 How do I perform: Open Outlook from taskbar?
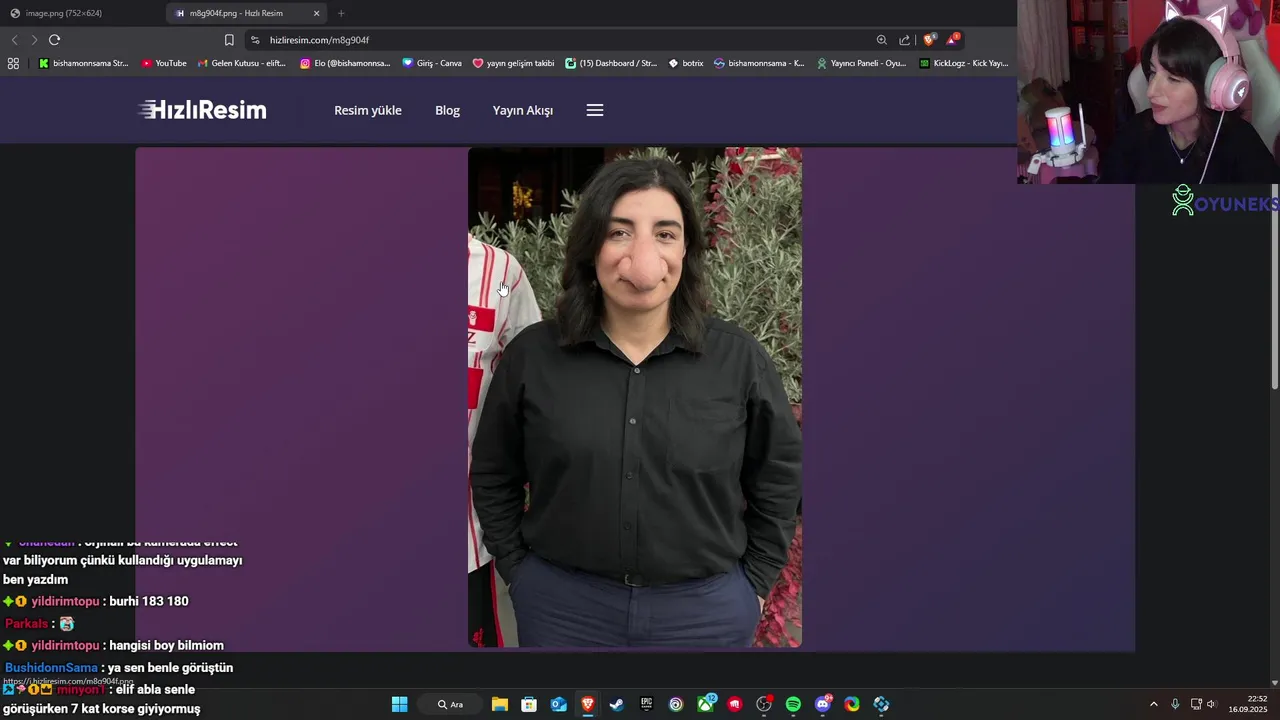pos(558,704)
